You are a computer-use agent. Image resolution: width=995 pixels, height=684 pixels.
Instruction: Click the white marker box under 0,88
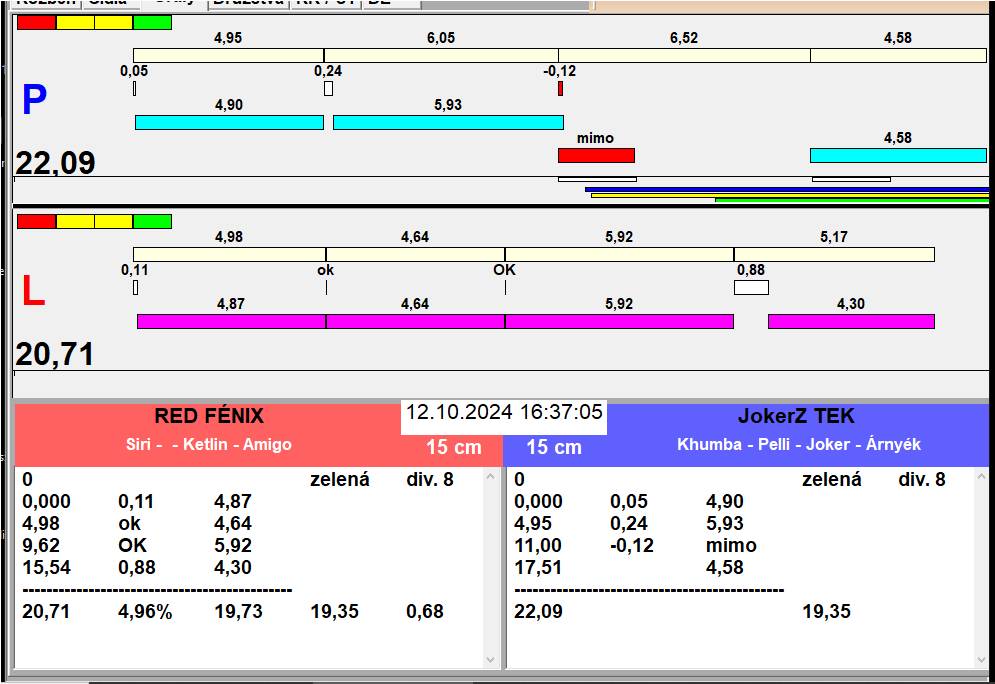[x=751, y=287]
